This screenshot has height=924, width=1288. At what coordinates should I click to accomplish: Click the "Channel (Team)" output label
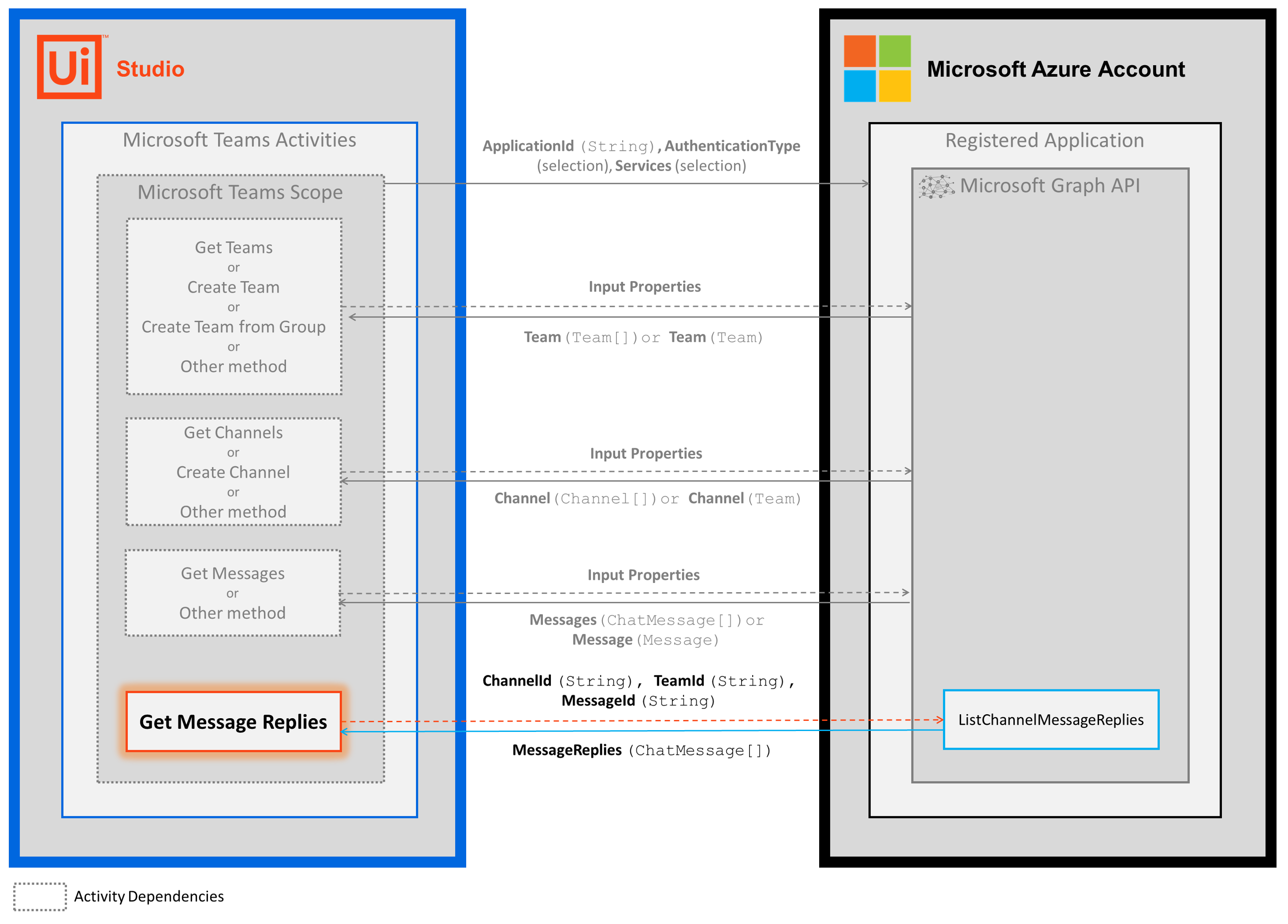point(745,499)
